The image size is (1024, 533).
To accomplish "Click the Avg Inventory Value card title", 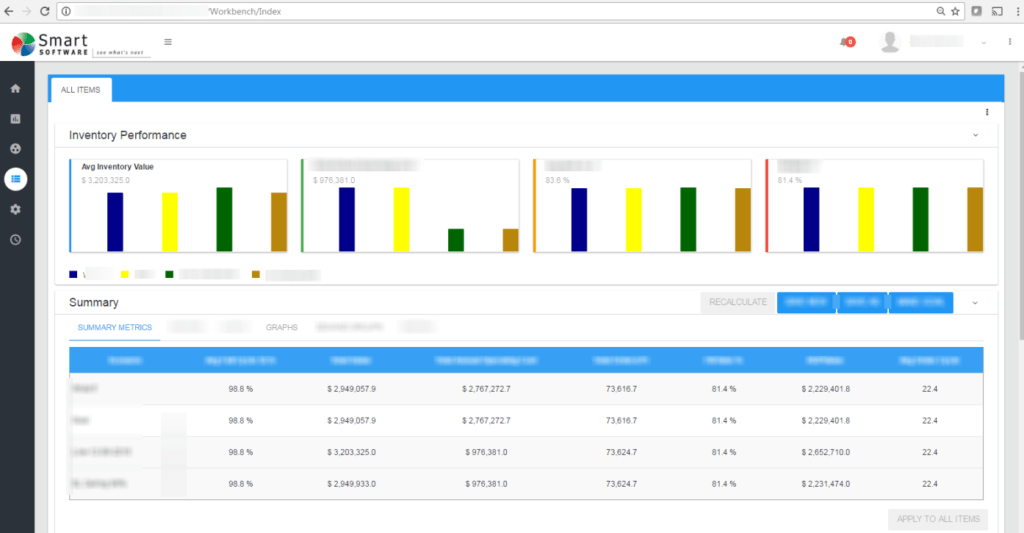I will click(x=118, y=167).
